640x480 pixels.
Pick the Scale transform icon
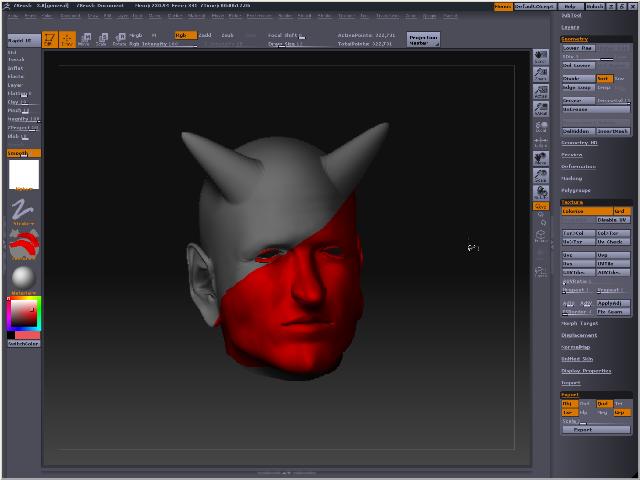pyautogui.click(x=101, y=39)
